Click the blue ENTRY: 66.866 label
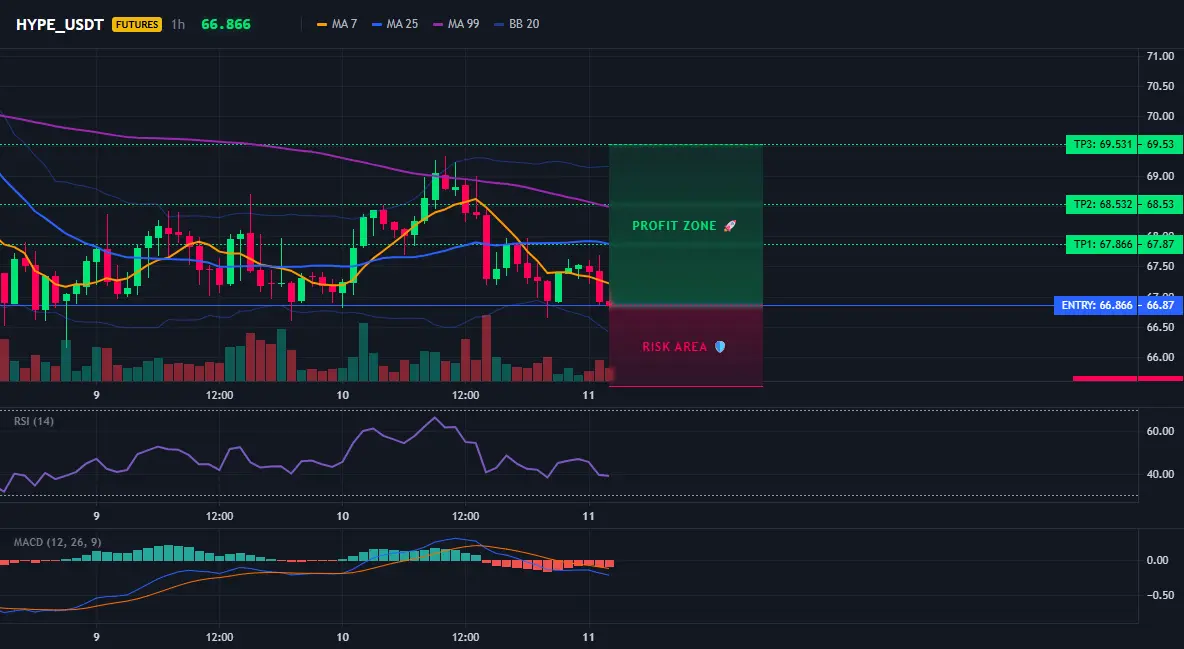This screenshot has height=649, width=1184. 1095,305
